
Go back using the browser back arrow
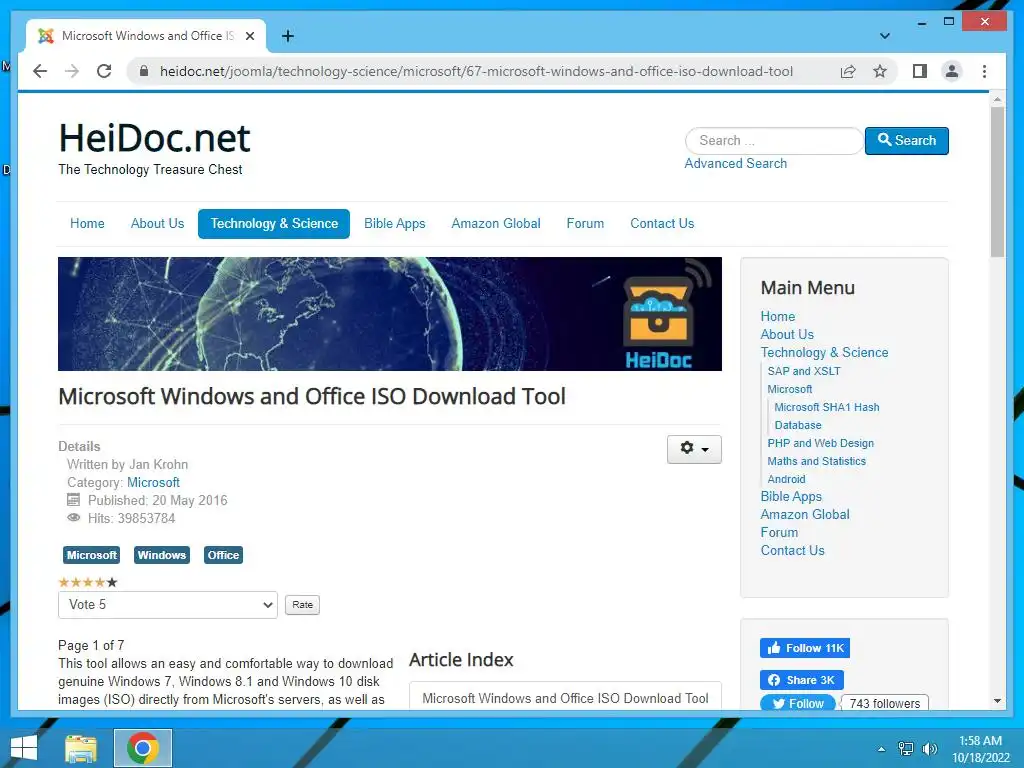click(40, 71)
